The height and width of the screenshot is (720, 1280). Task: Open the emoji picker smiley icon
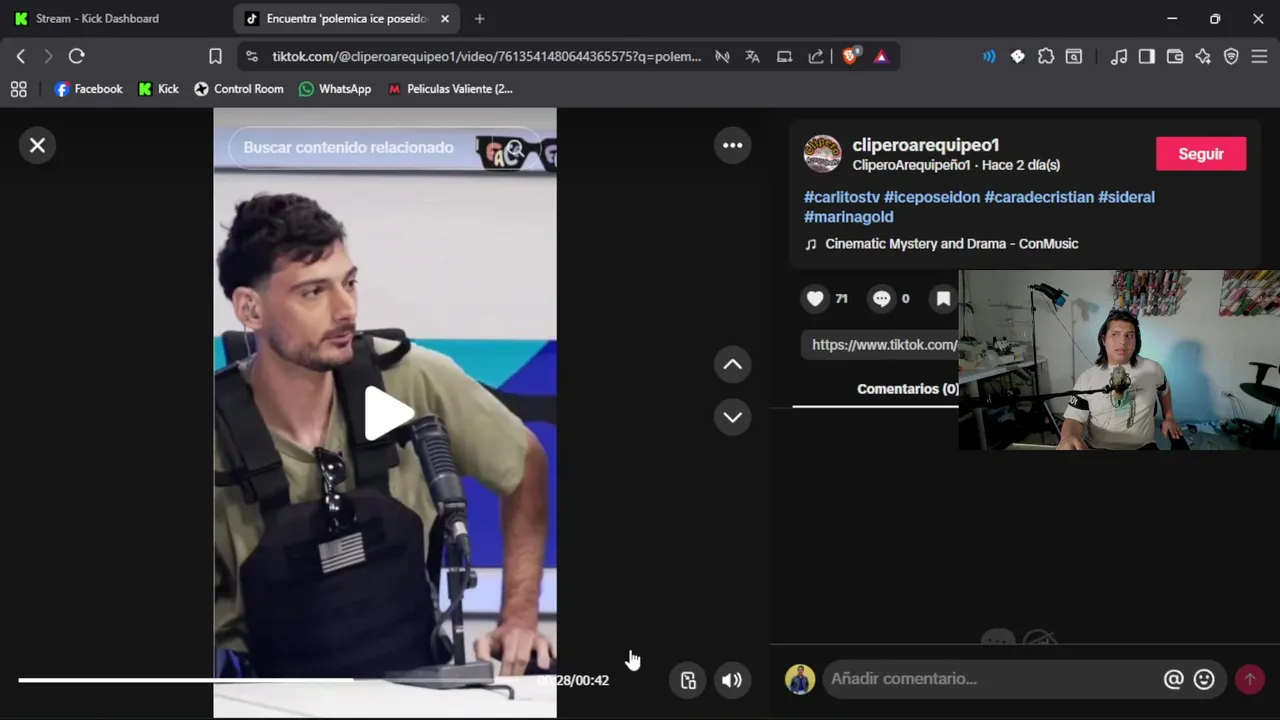1205,680
